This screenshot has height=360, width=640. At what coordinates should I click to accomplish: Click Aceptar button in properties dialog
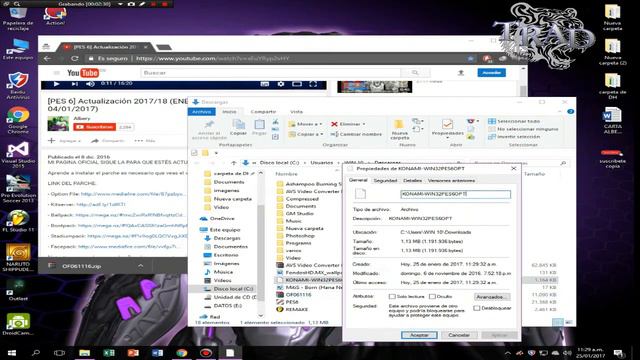coord(419,335)
